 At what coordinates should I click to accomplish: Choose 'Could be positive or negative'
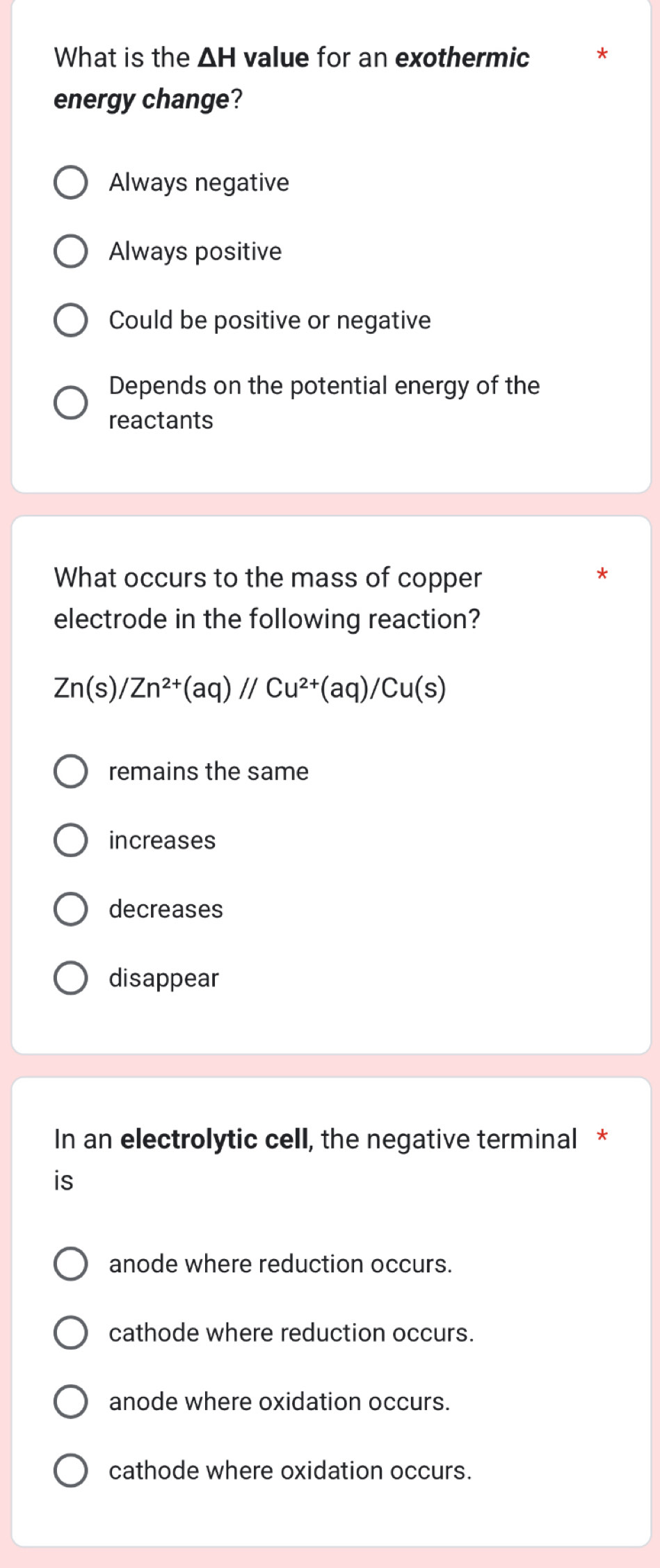72,321
